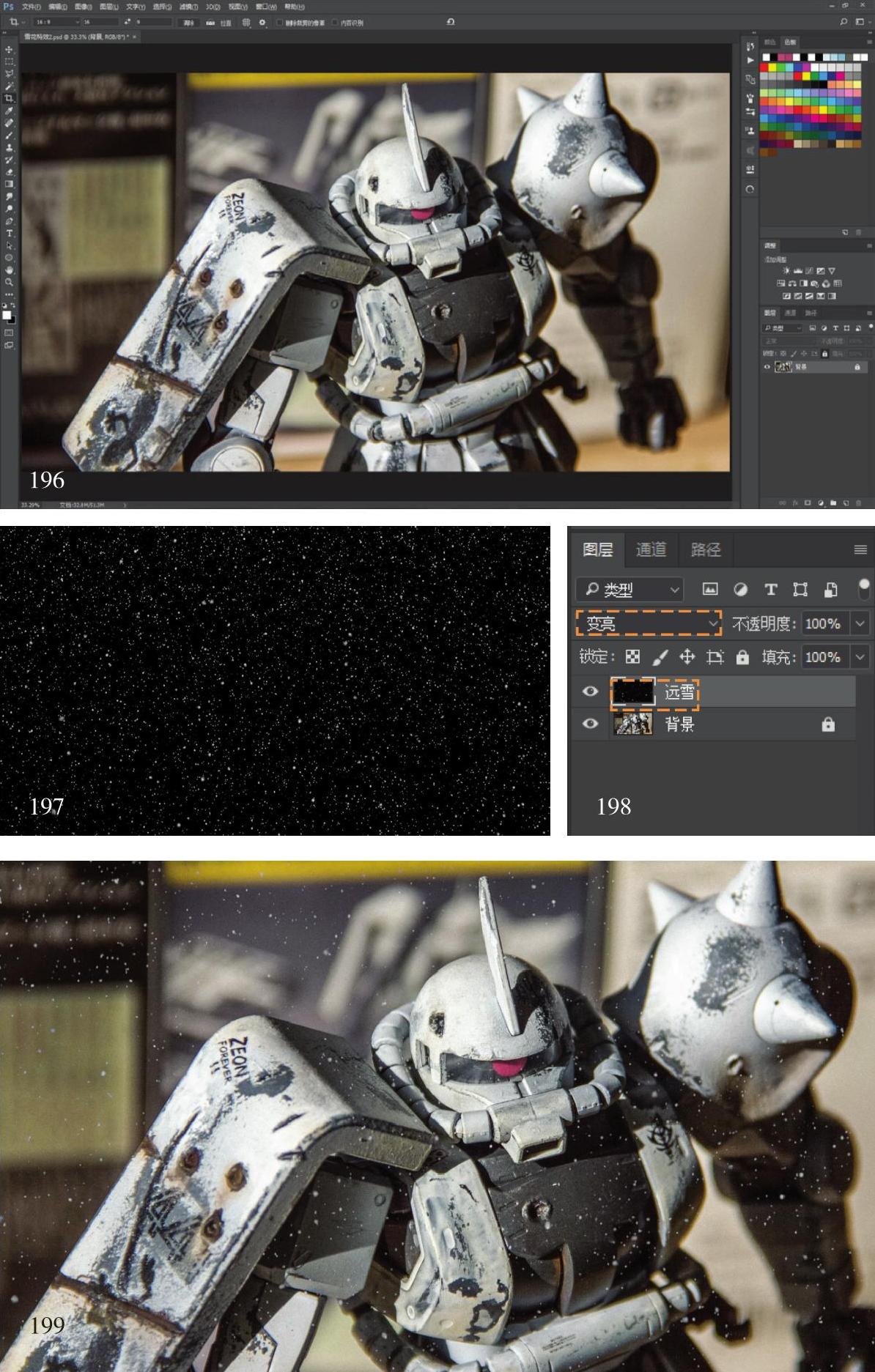Click the crop overlay grid options icon
This screenshot has height=1372, width=875.
coord(246,23)
